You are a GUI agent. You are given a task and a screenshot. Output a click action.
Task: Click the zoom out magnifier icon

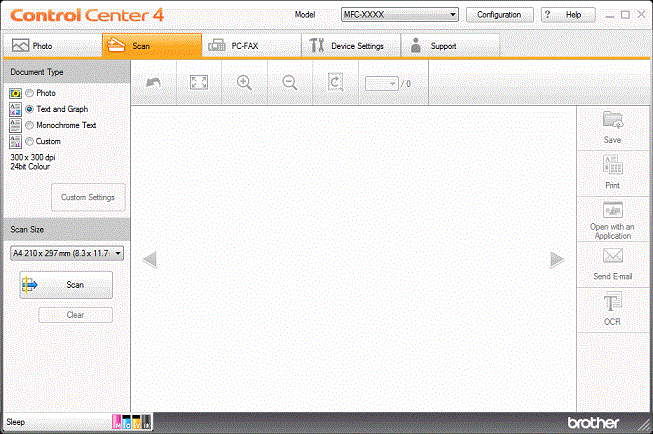pyautogui.click(x=290, y=83)
